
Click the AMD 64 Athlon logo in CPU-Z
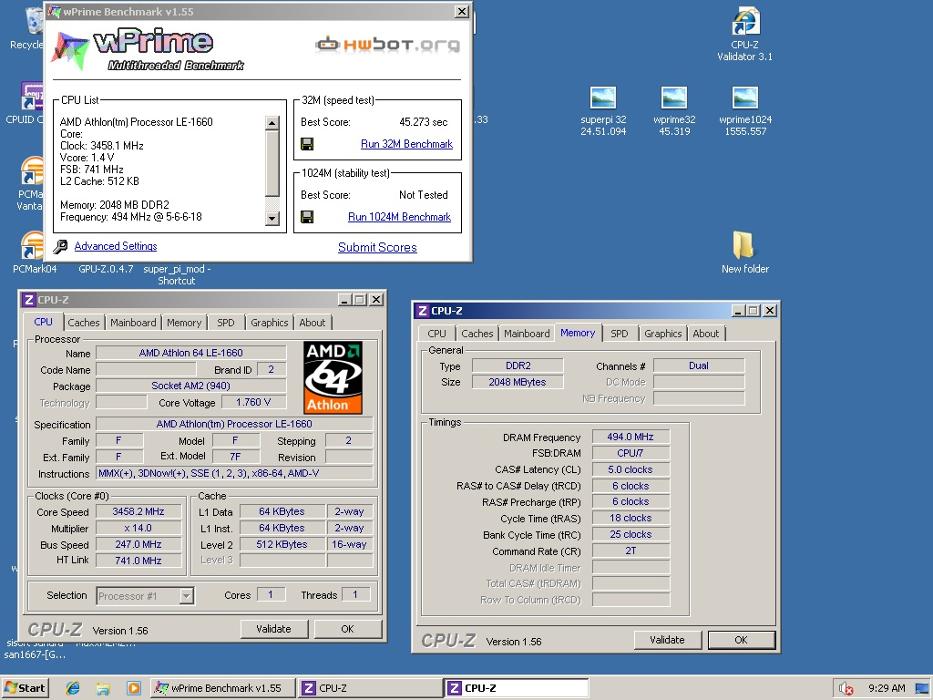coord(333,377)
